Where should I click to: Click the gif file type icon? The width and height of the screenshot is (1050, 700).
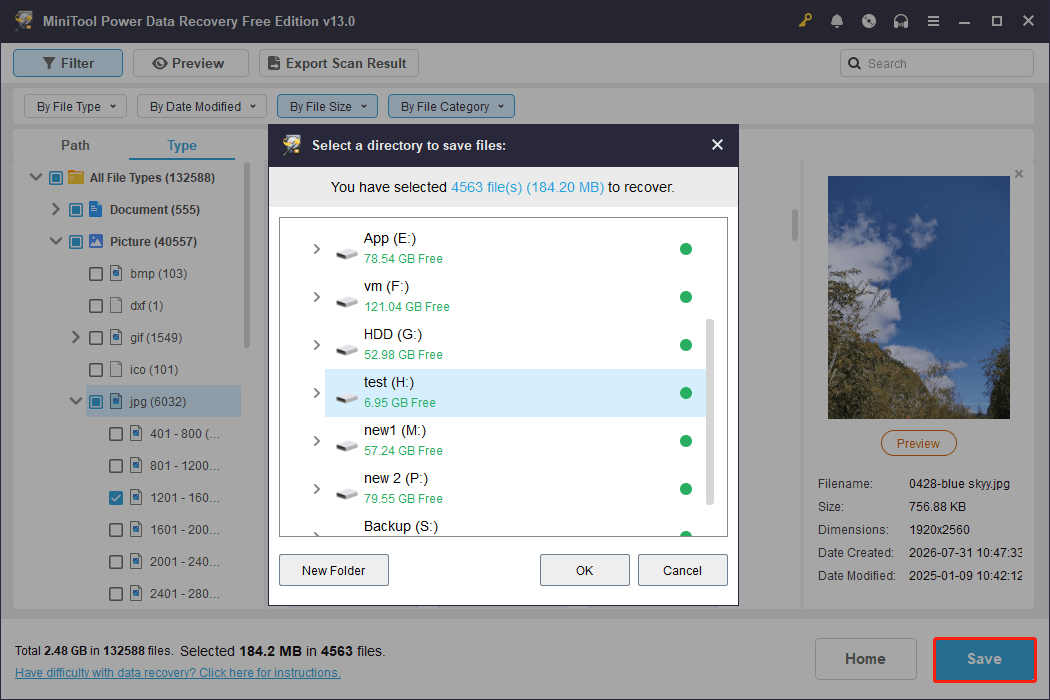116,337
